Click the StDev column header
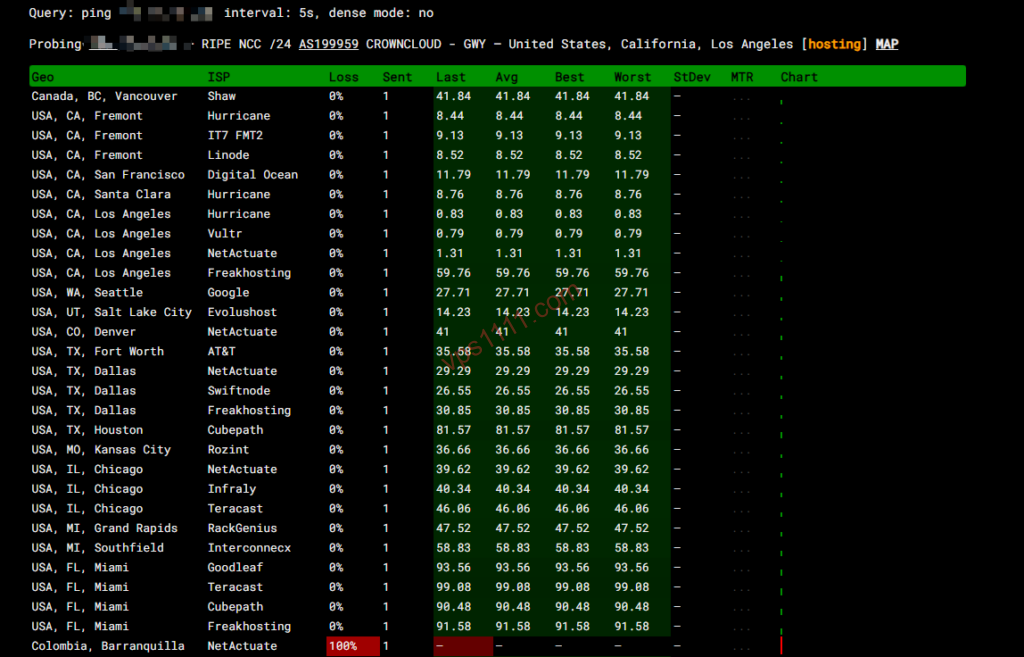Viewport: 1024px width, 657px height. coord(692,77)
